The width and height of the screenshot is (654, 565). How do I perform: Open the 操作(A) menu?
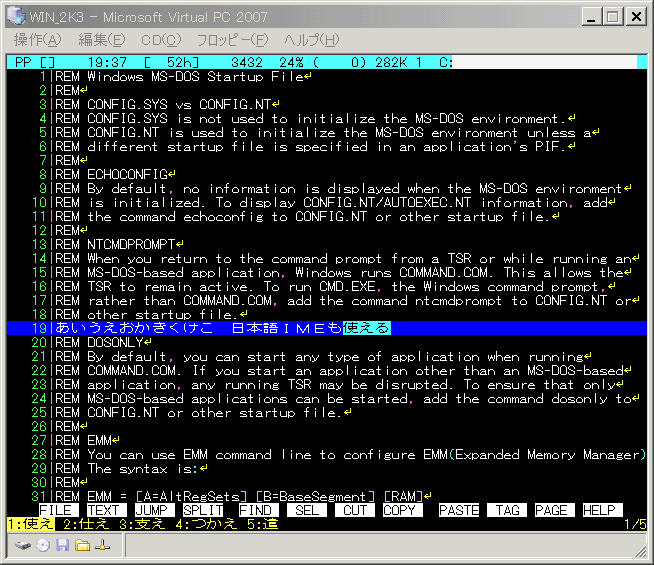(x=37, y=40)
